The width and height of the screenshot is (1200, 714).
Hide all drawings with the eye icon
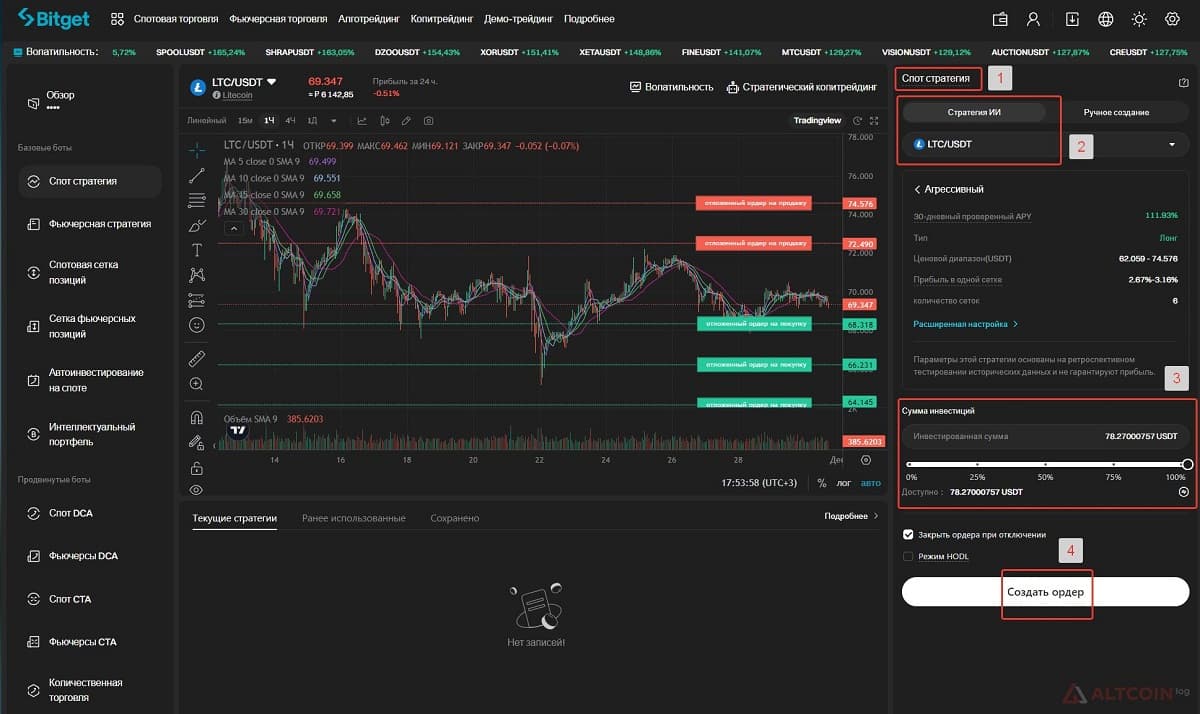[x=196, y=490]
